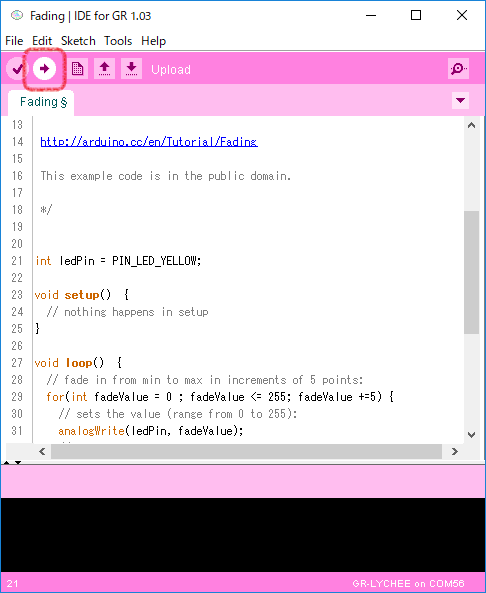The height and width of the screenshot is (593, 486).
Task: Upload the sketch with the arrow icon
Action: (44, 69)
